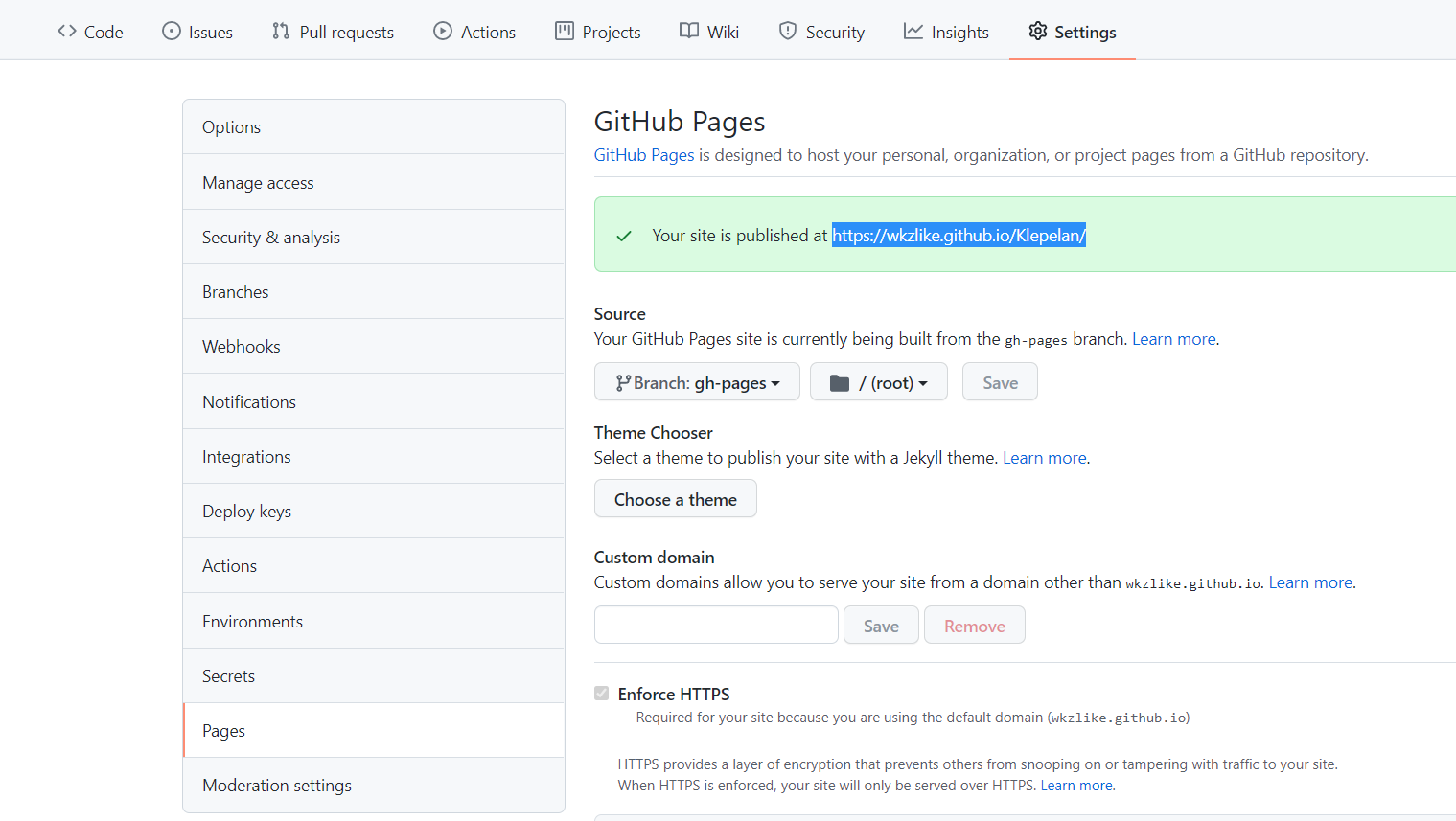Click the Issues circle icon

[x=172, y=32]
